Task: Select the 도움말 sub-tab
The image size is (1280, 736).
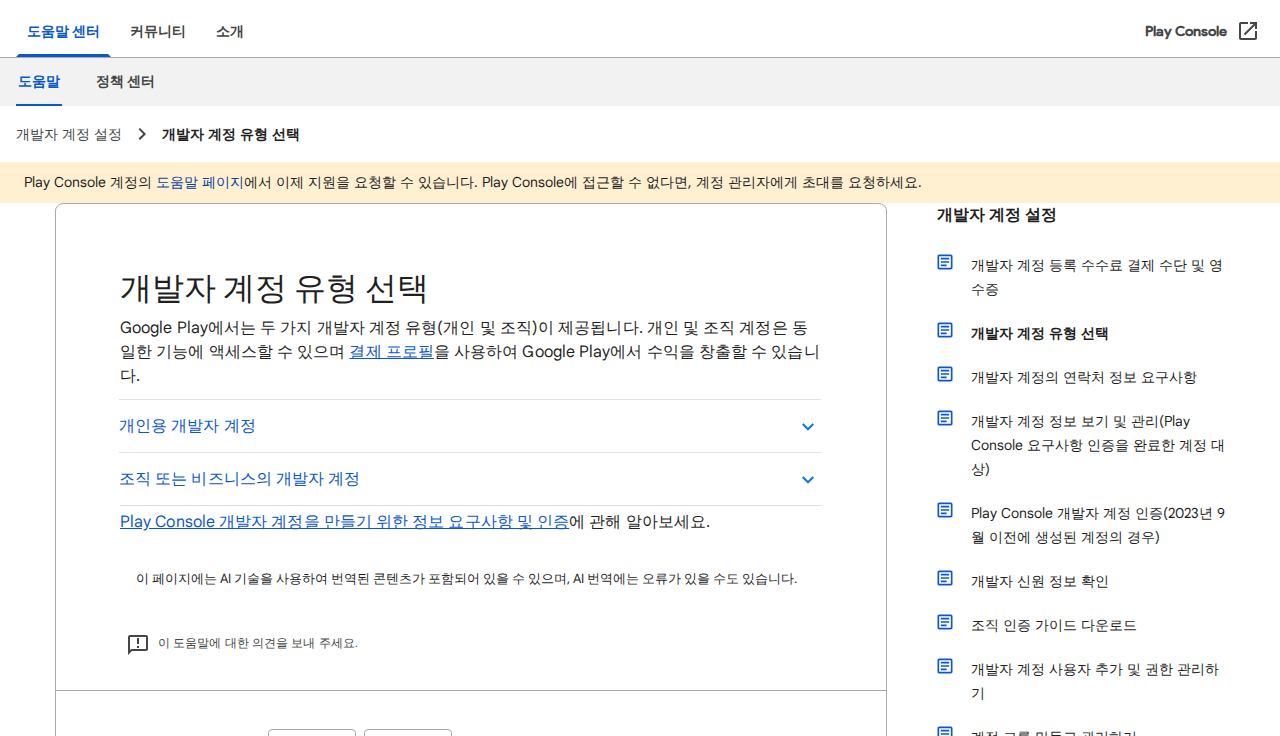Action: point(39,82)
